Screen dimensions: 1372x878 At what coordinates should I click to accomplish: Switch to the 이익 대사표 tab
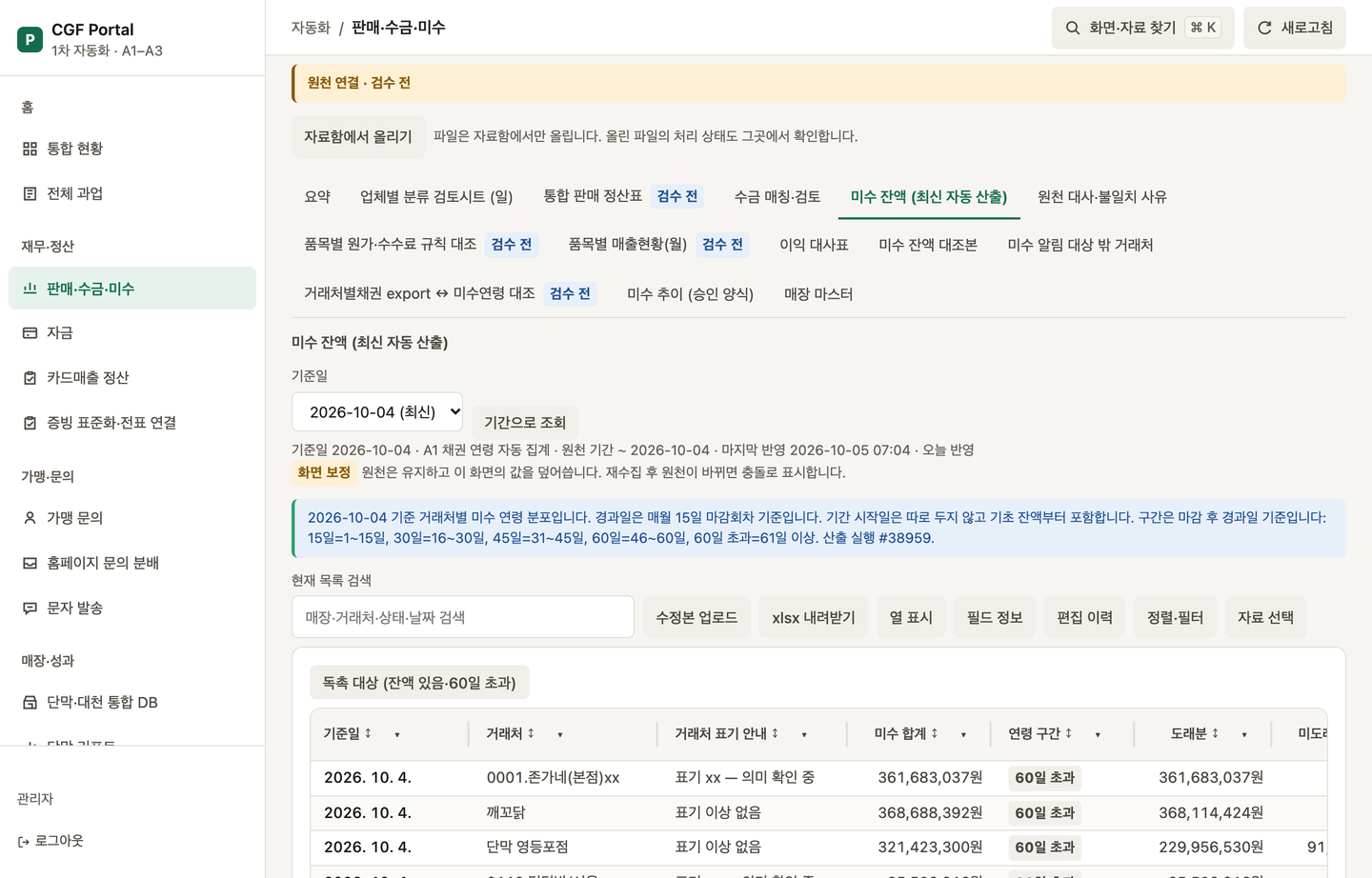click(814, 245)
